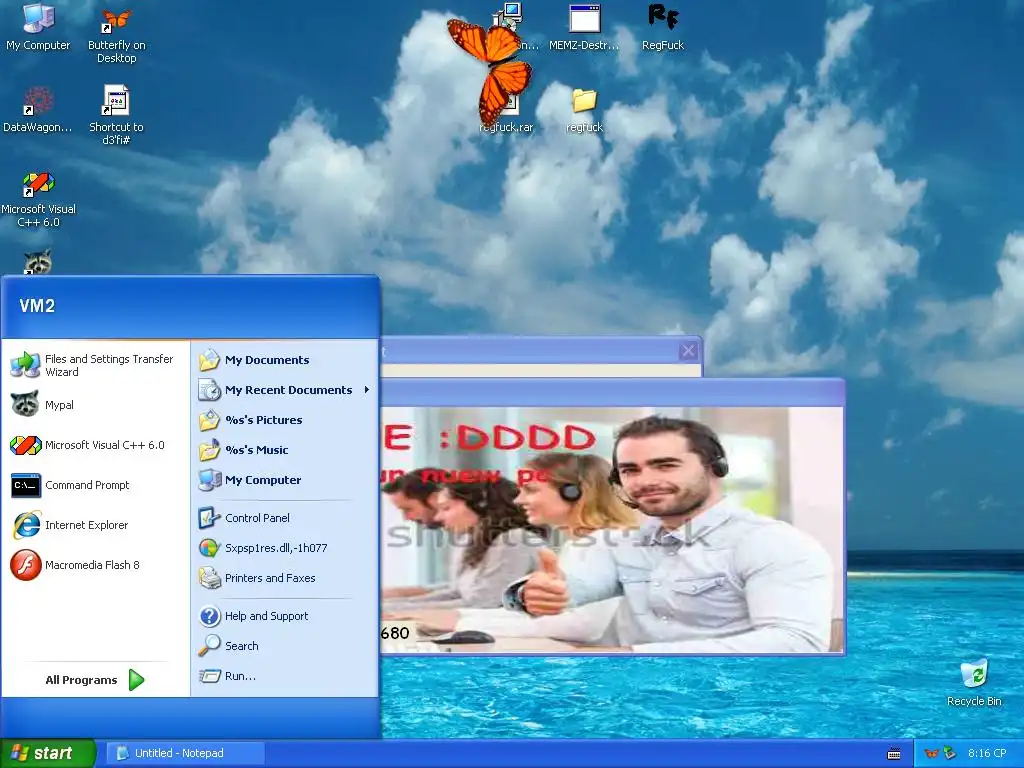Open Microsoft Visual C++ 6.0 desktop icon

pyautogui.click(x=38, y=199)
